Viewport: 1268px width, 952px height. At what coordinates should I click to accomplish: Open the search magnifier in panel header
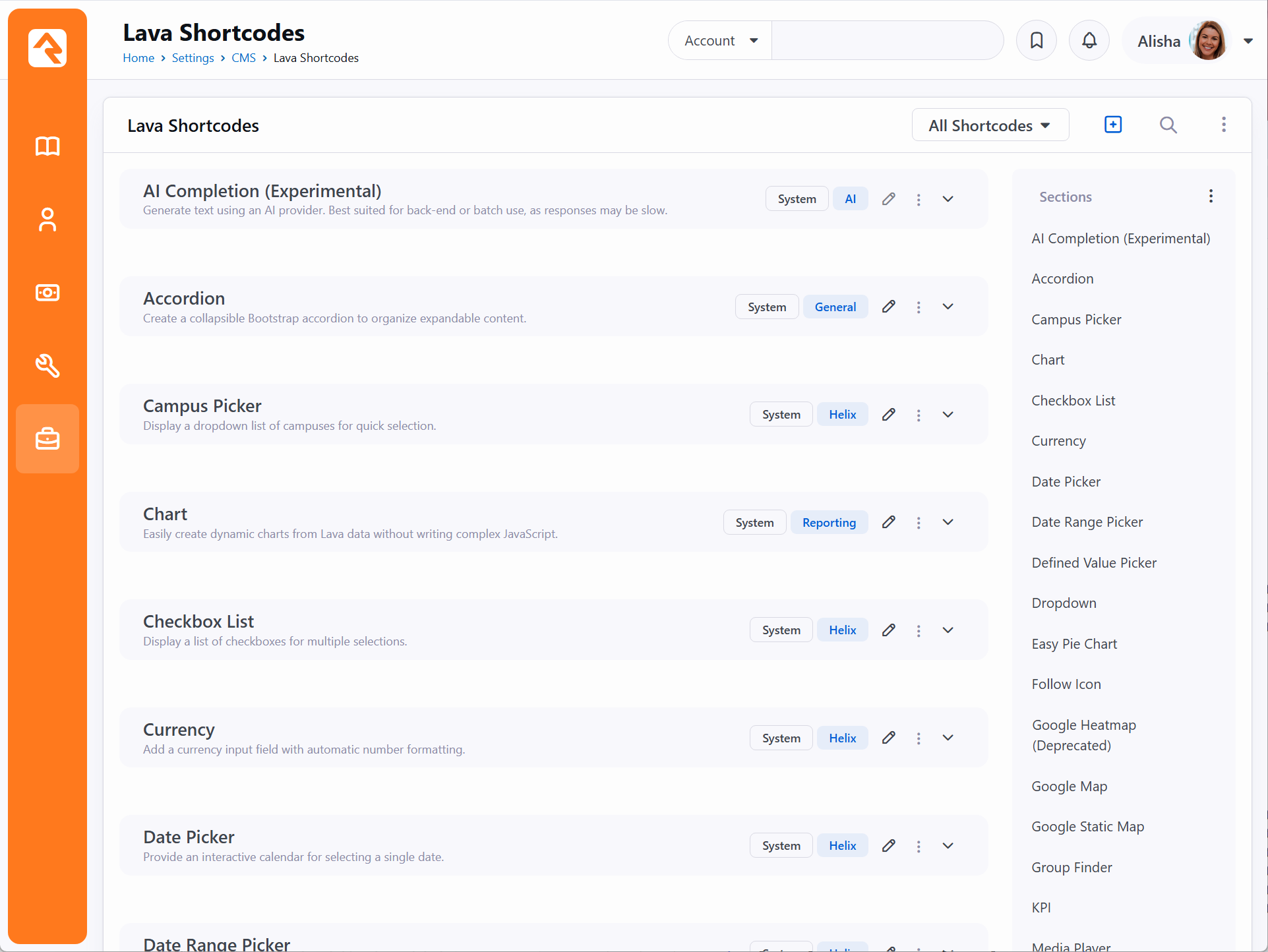tap(1168, 125)
